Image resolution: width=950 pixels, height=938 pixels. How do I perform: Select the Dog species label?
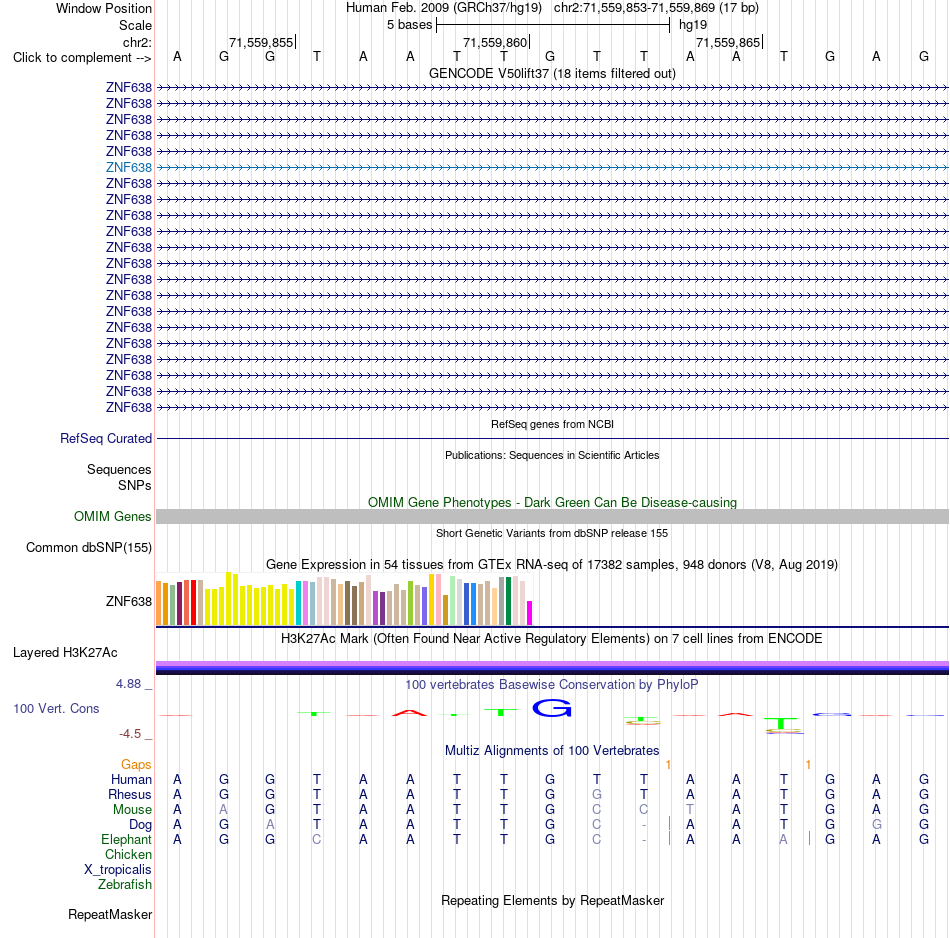point(140,825)
